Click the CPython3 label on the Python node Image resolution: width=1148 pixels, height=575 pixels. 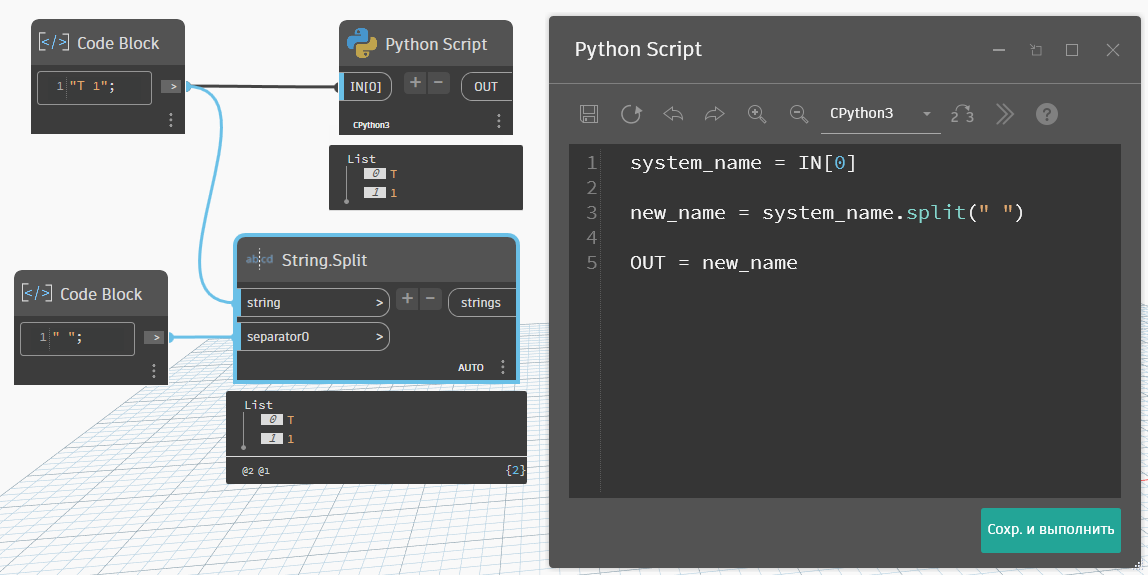pyautogui.click(x=370, y=125)
